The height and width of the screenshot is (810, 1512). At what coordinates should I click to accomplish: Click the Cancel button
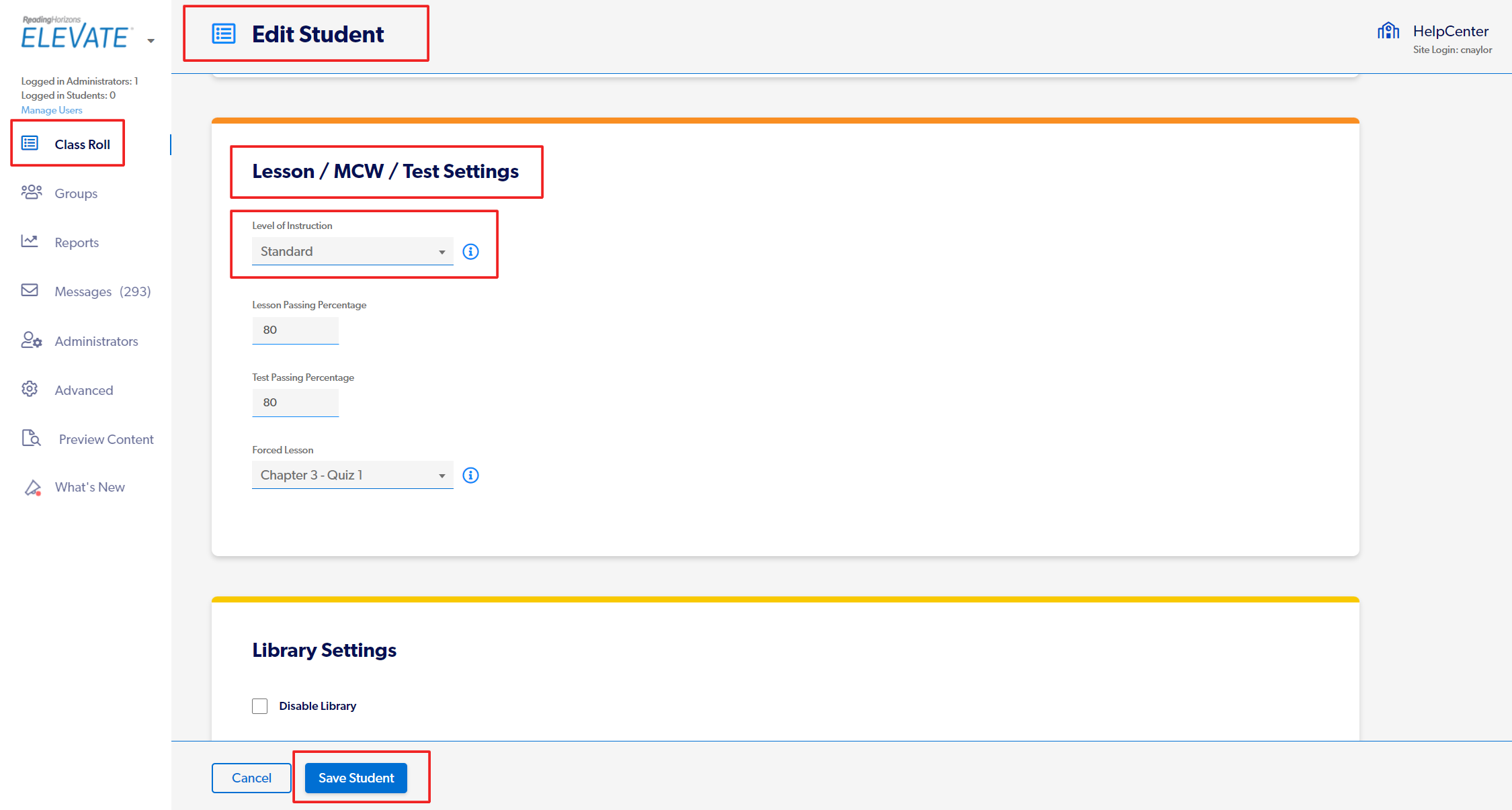tap(251, 778)
